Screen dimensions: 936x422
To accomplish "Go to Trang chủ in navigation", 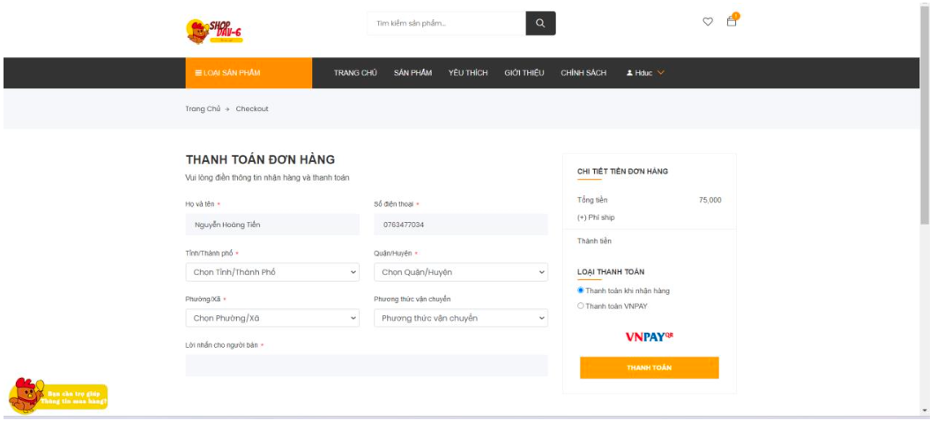I will (x=355, y=73).
